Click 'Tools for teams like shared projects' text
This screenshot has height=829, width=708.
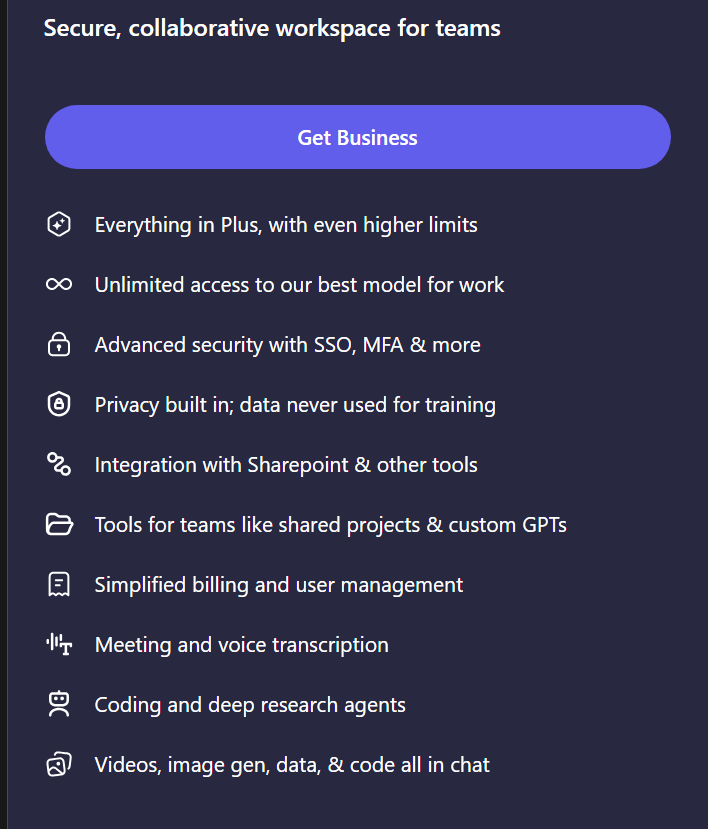point(330,525)
